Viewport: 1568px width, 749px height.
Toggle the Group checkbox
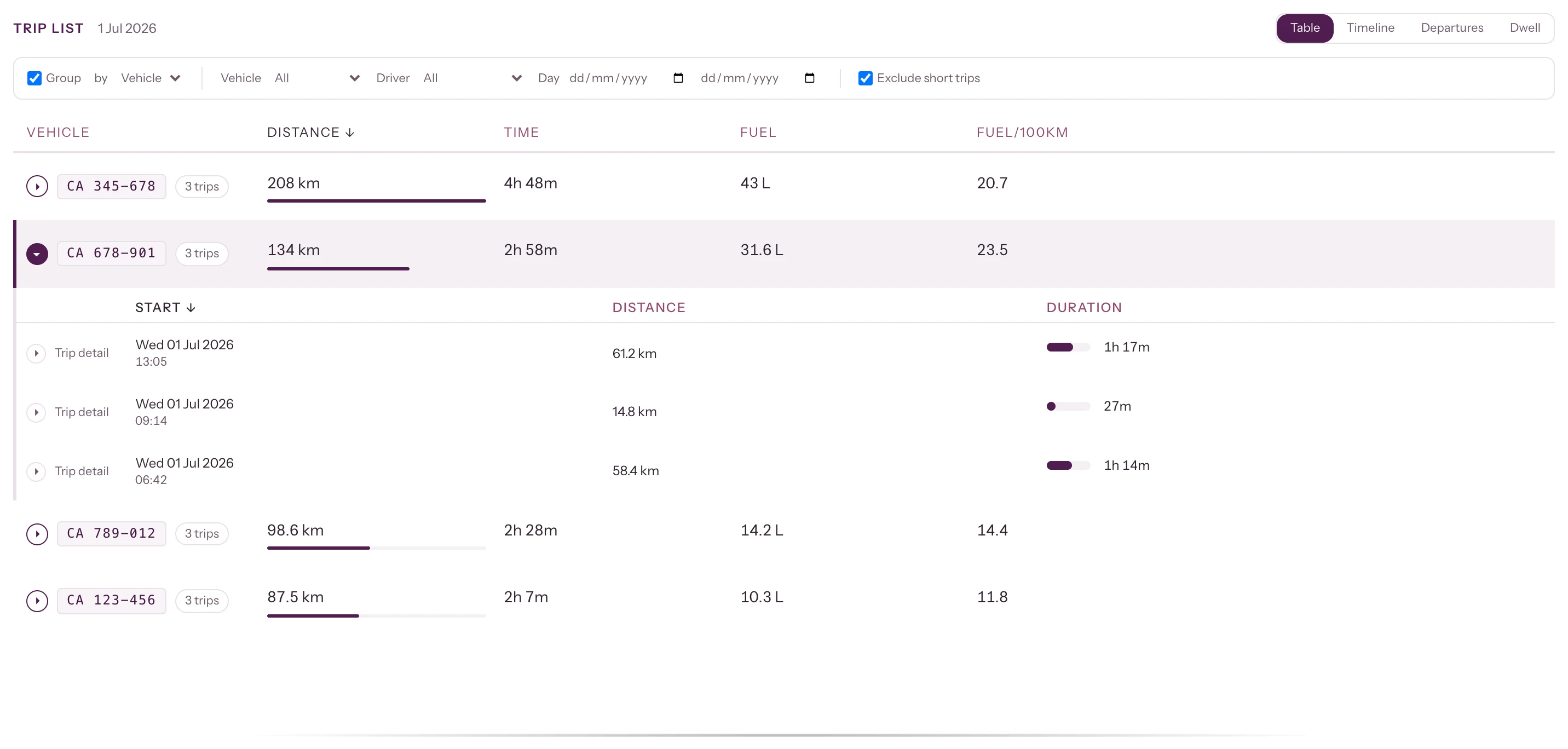point(34,78)
